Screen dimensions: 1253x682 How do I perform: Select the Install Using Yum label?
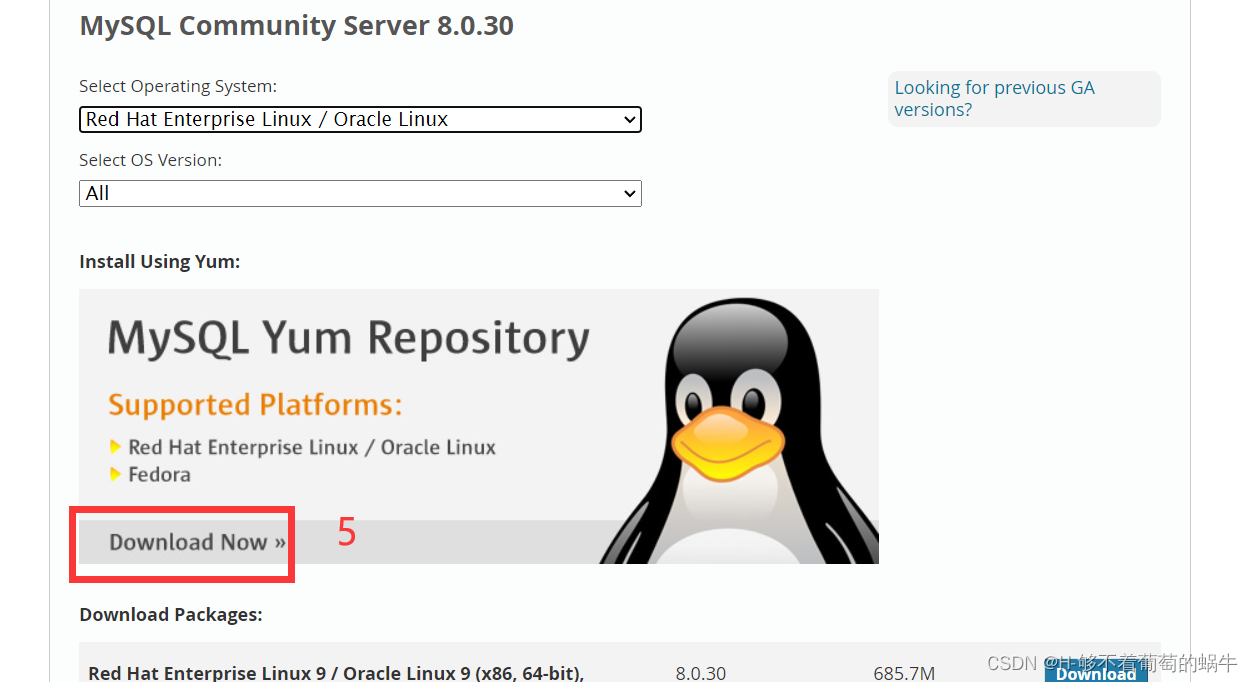(160, 261)
